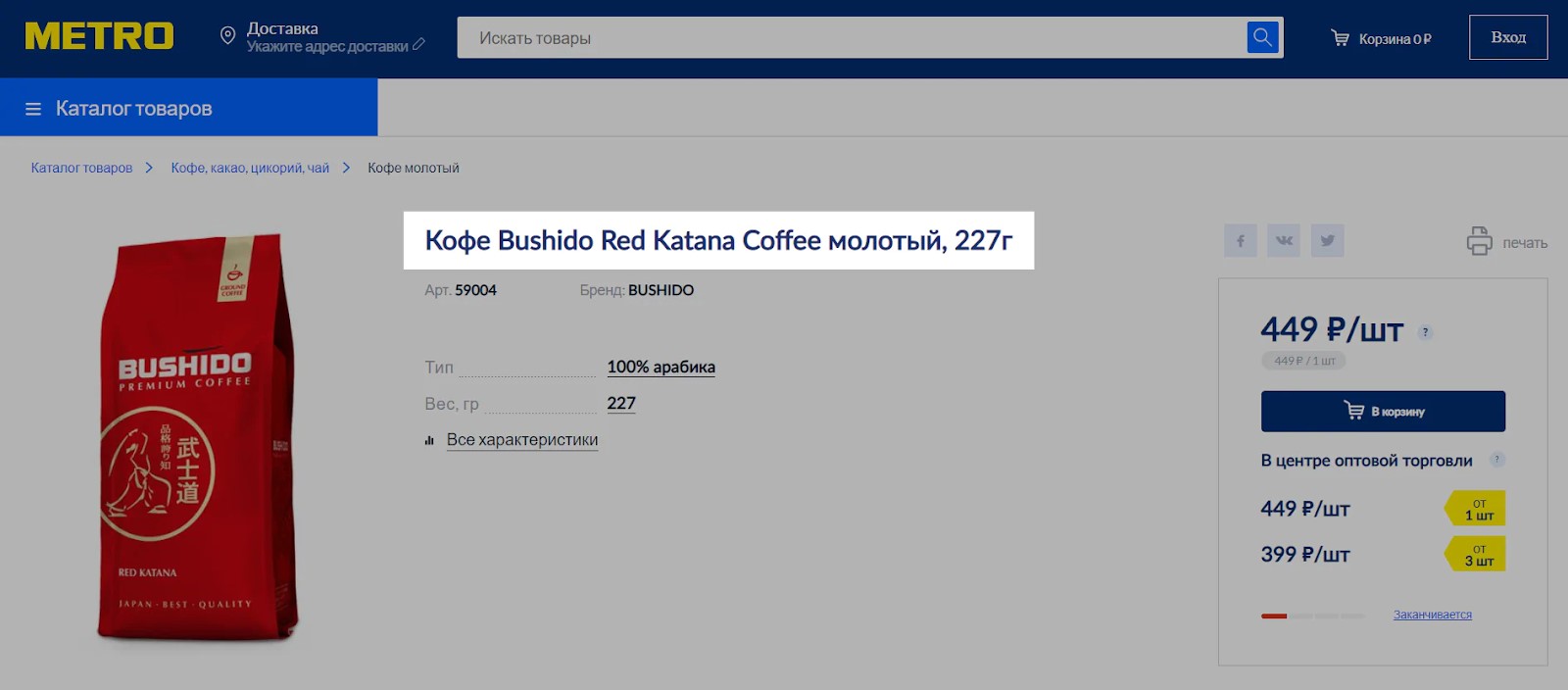Click the METRO logo
Screen dimensions: 1568x690
coord(99,37)
